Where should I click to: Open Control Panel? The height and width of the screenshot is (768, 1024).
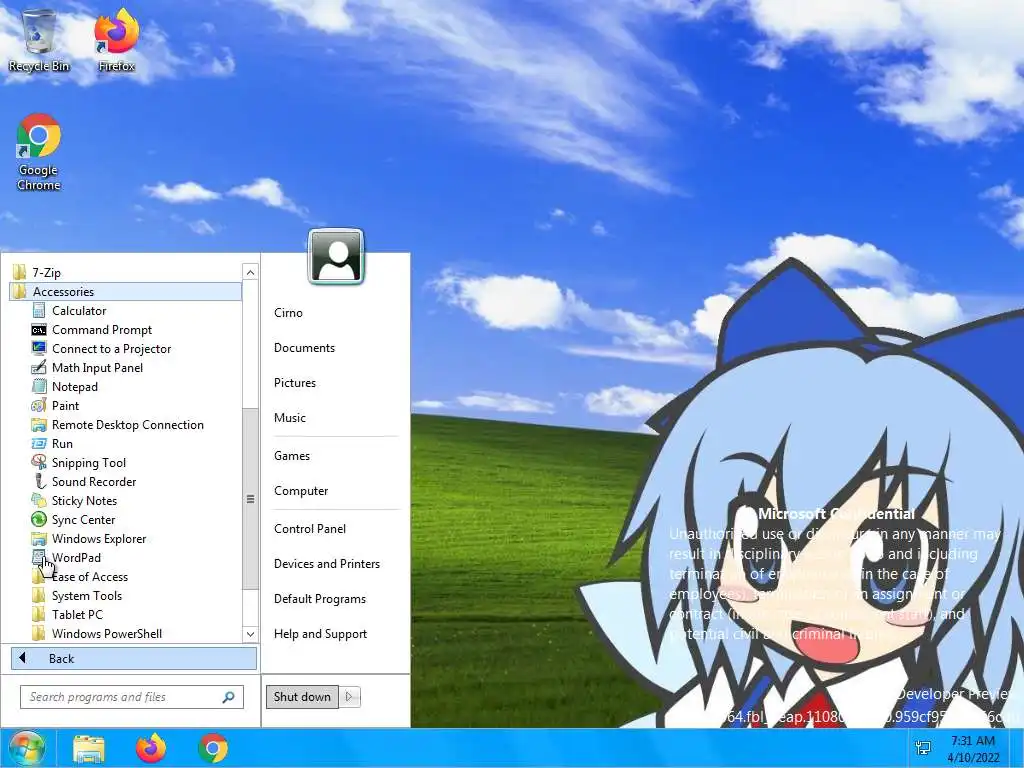click(310, 529)
